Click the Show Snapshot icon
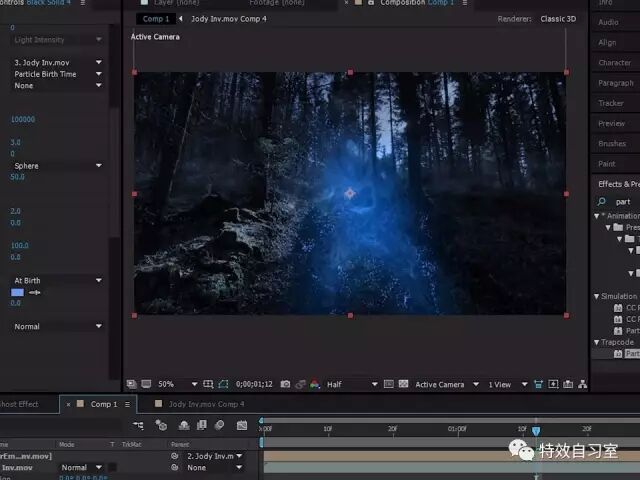Screen dimensions: 640x480 (300, 384)
